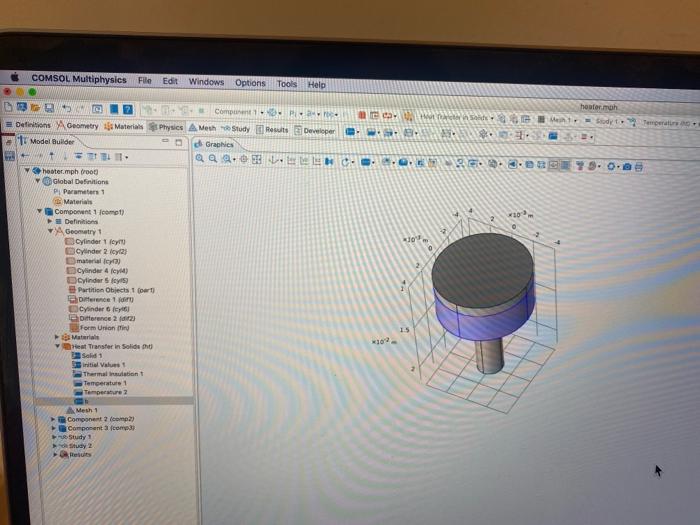Collapse the Geometry 1 node
The height and width of the screenshot is (525, 700).
50,231
